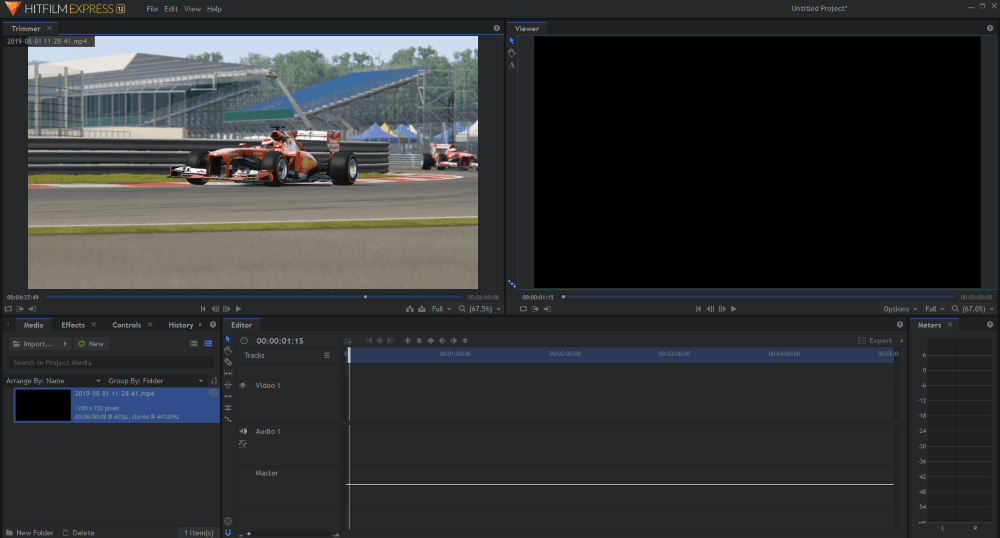Jump to Trimmer clip start
The image size is (1000, 538).
(203, 309)
